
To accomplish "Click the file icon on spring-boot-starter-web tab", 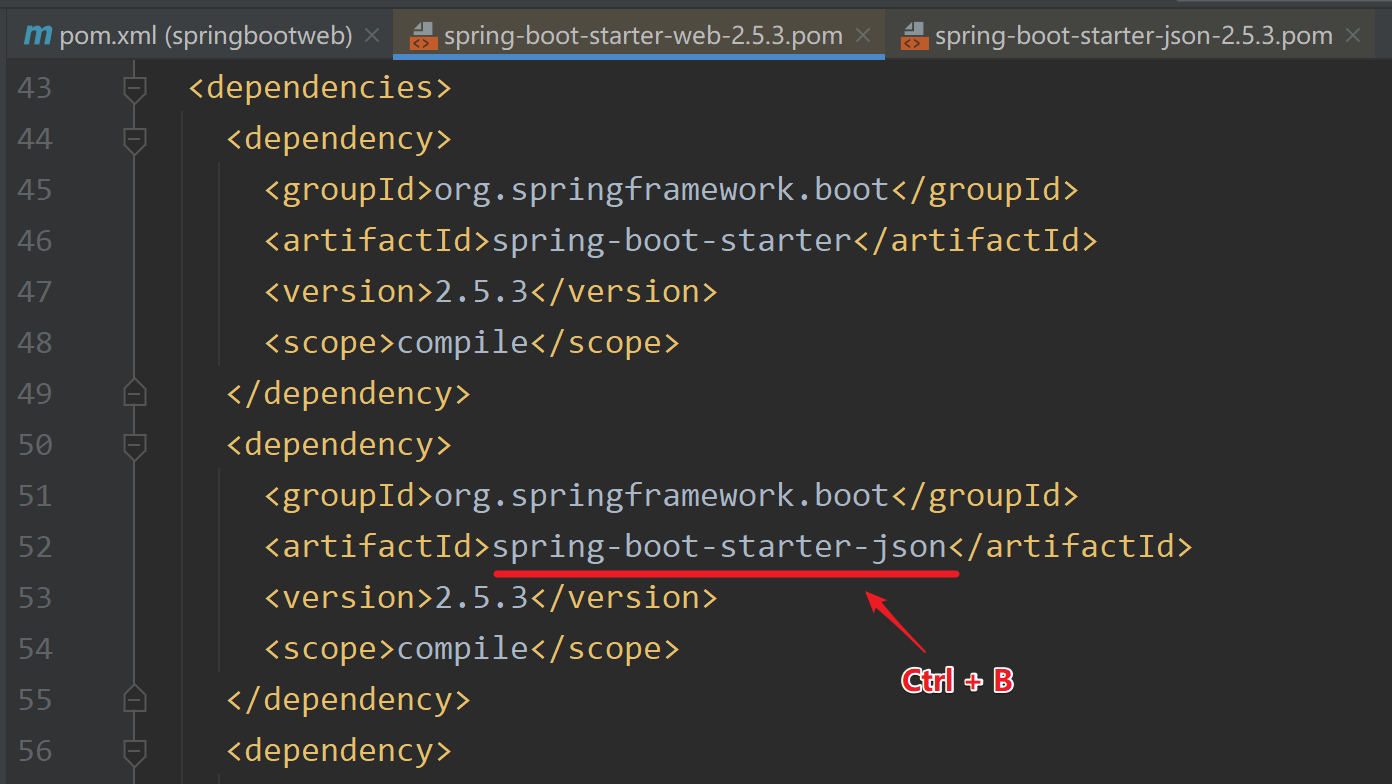I will 424,37.
